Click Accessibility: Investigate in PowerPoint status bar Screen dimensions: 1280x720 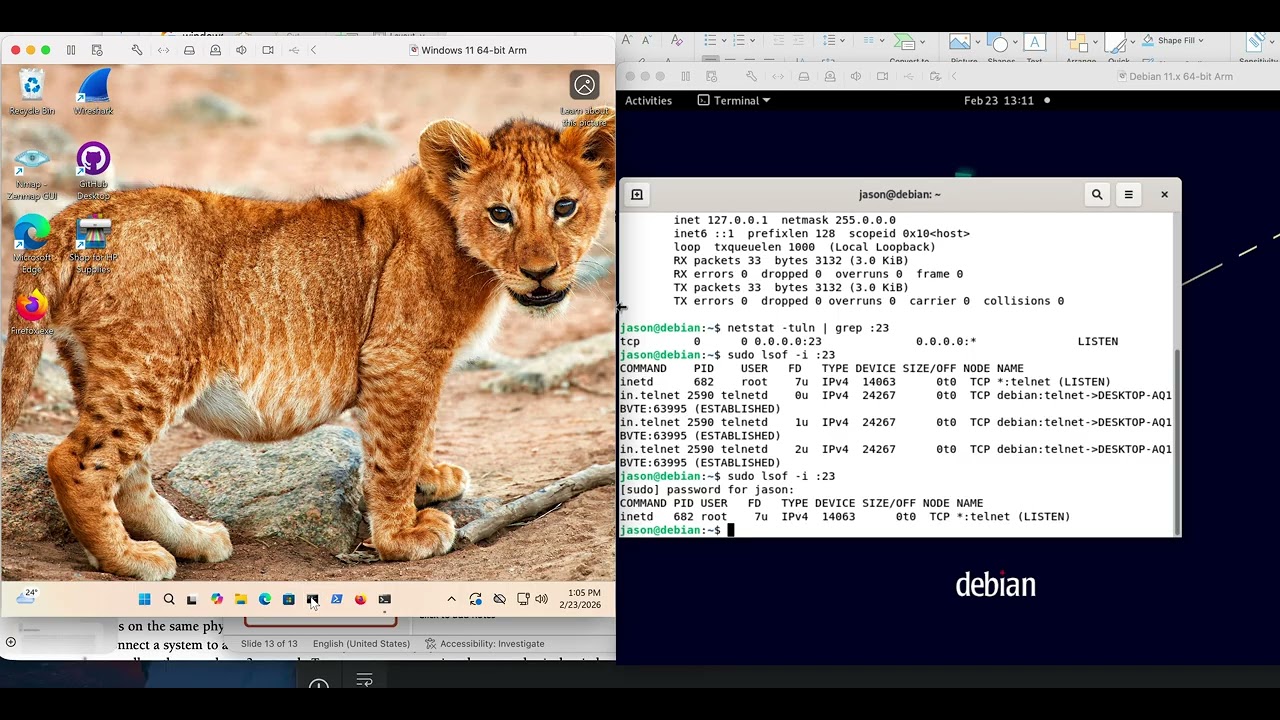point(485,644)
